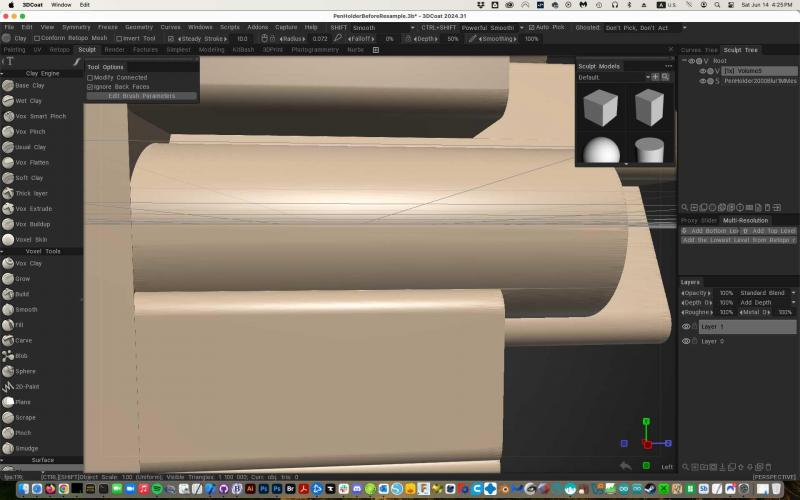800x500 pixels.
Task: Expand the Ghosted Don't Pick dropdown
Action: pyautogui.click(x=636, y=28)
